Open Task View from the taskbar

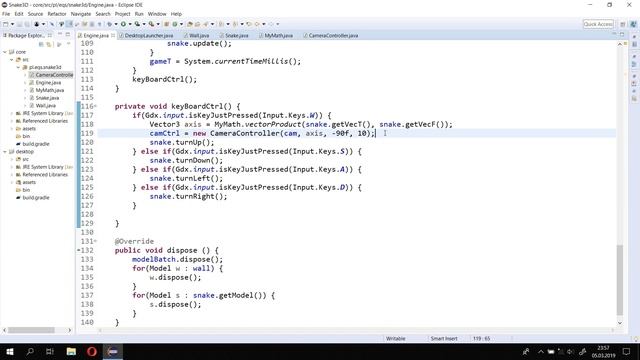tap(50, 351)
